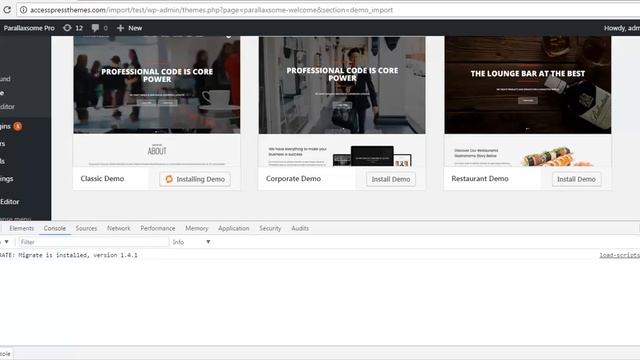Open the Restaurant Demo preview thumbnail
640x360 pixels.
(x=528, y=101)
